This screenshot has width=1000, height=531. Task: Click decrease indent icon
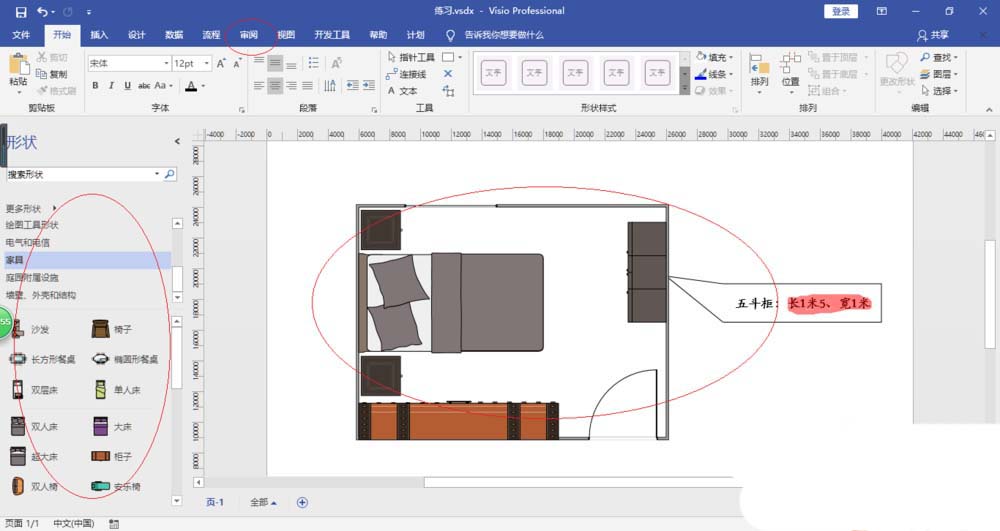click(352, 85)
